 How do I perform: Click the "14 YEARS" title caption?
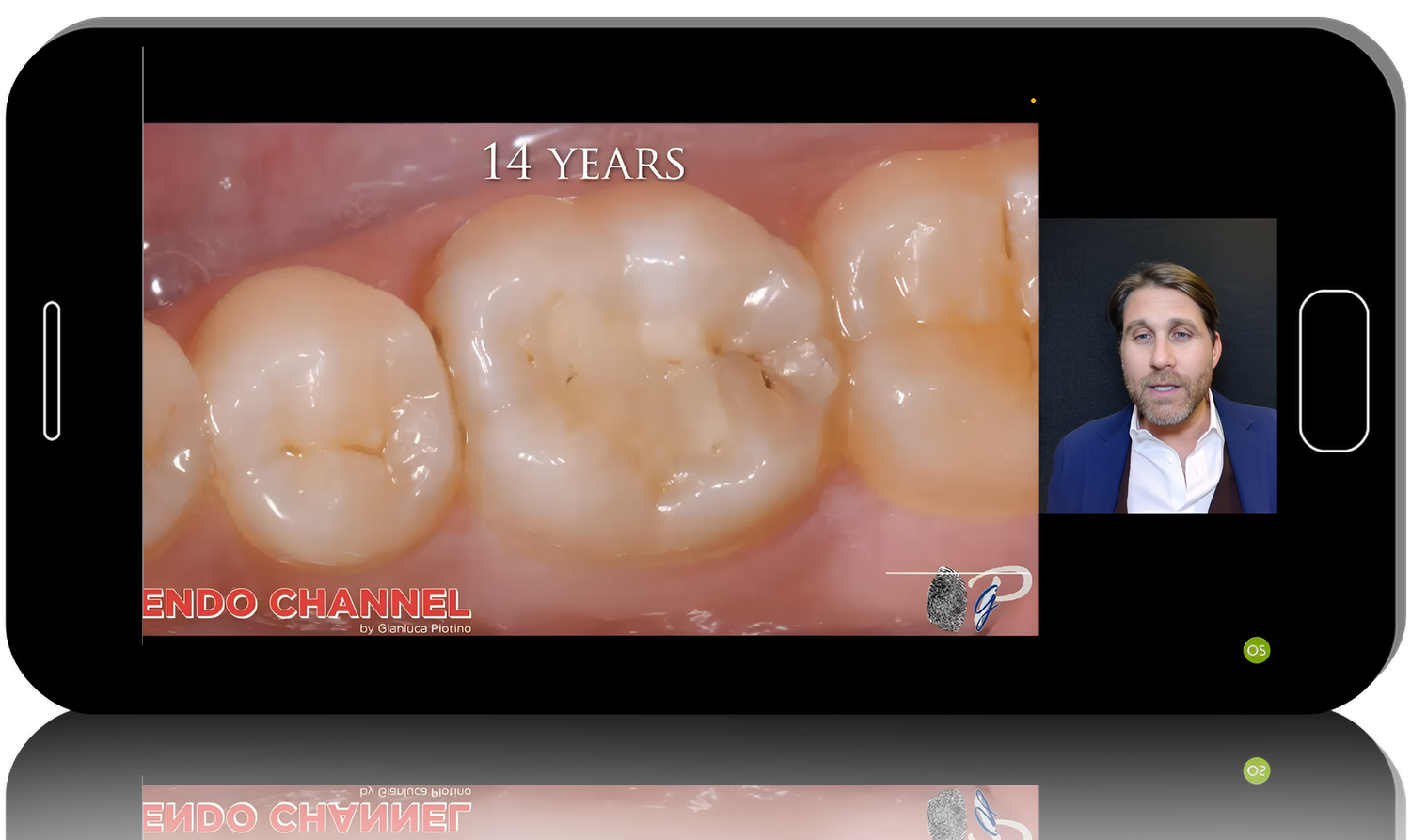(x=583, y=163)
